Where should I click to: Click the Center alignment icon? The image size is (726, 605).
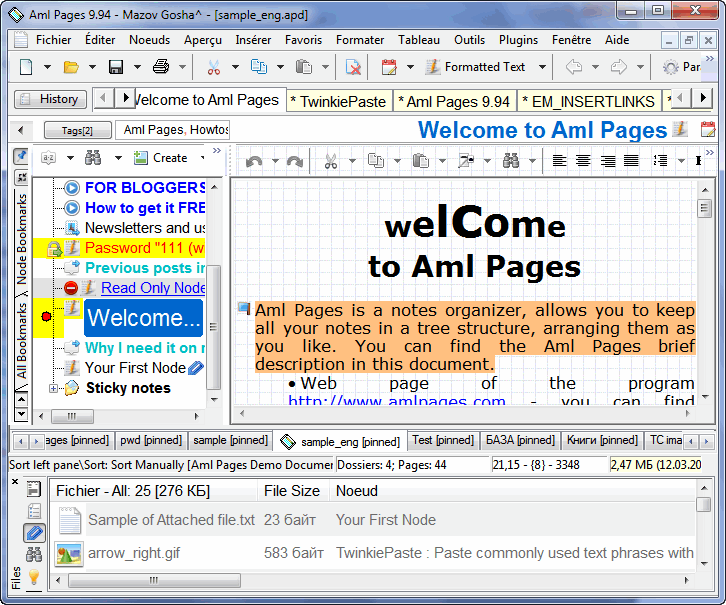tap(583, 161)
